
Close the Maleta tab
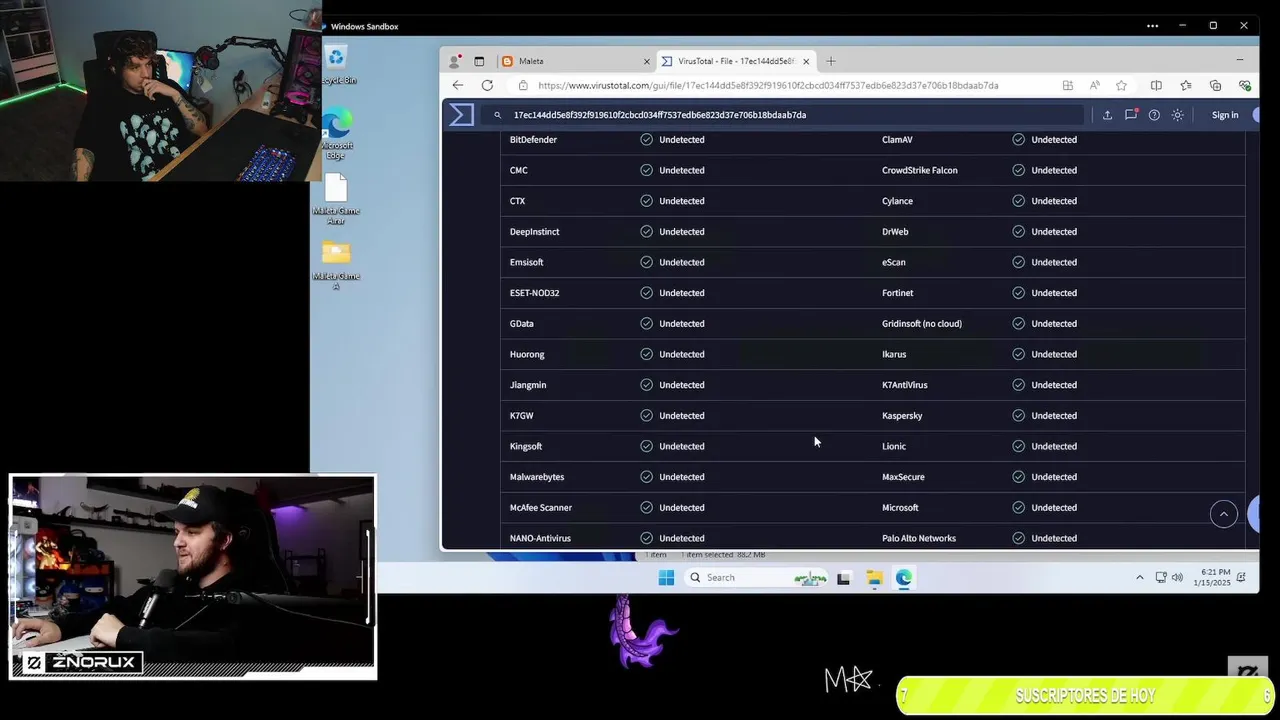click(646, 61)
